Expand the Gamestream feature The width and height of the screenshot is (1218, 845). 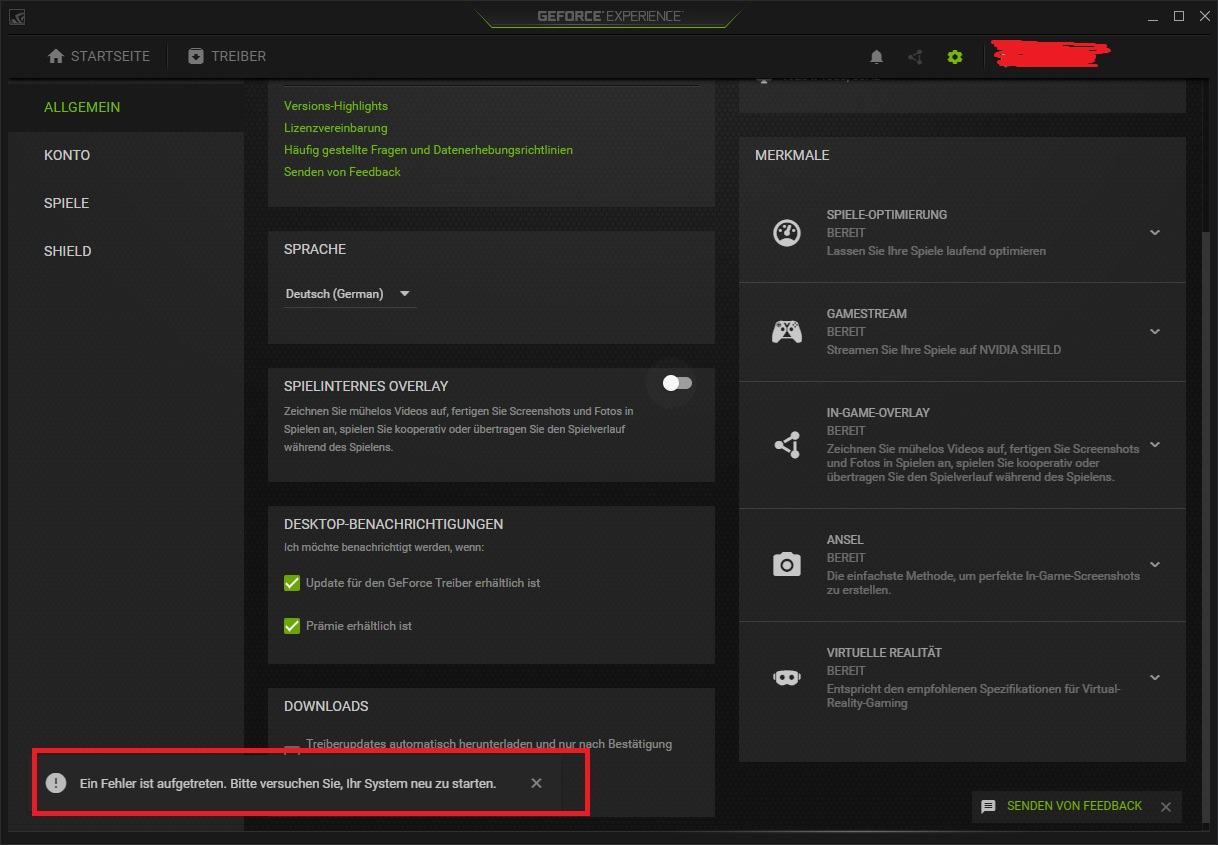(x=1155, y=332)
